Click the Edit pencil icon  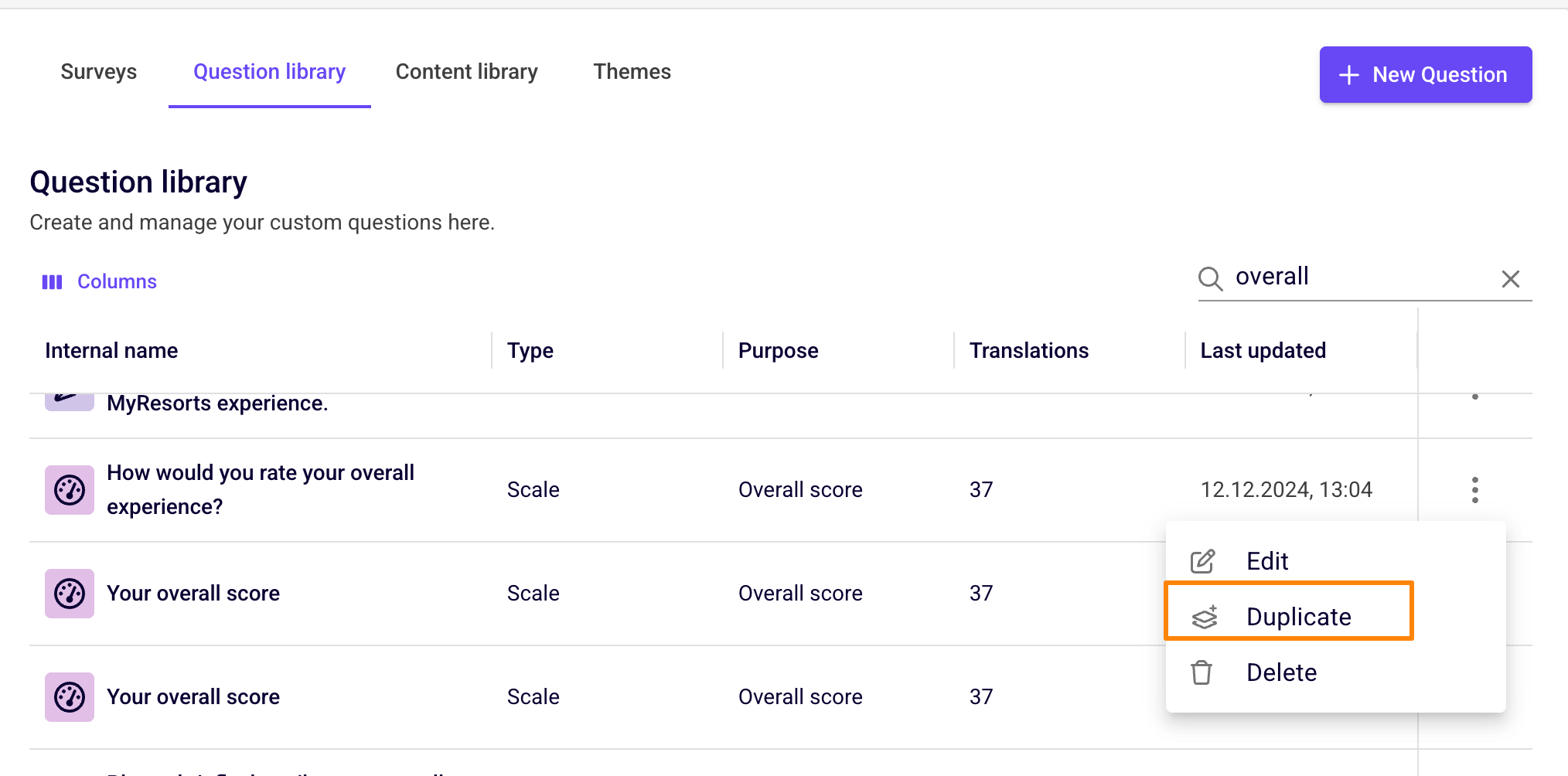(1203, 561)
